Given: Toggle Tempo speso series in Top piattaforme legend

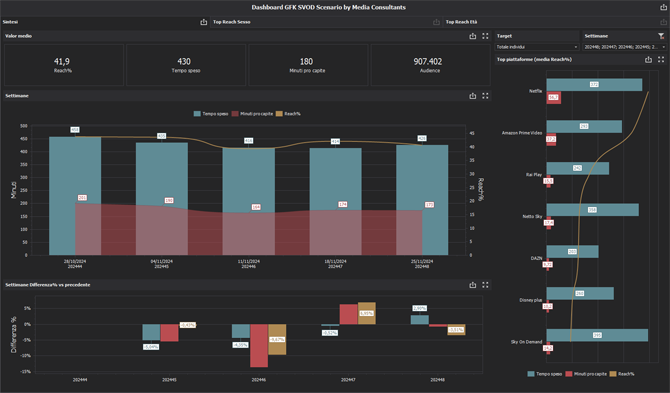Looking at the screenshot, I should 545,374.
